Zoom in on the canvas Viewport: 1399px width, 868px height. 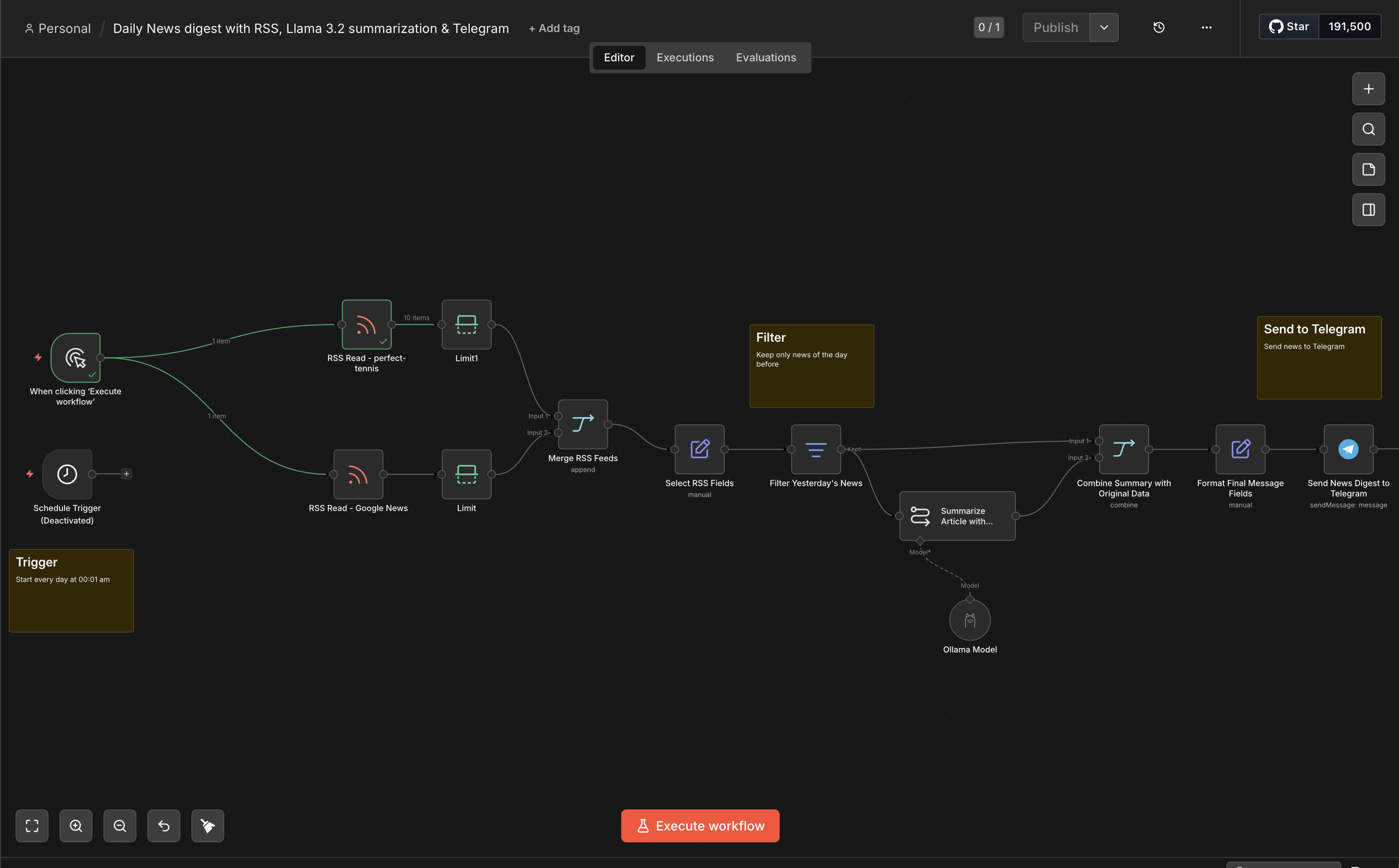tap(76, 825)
